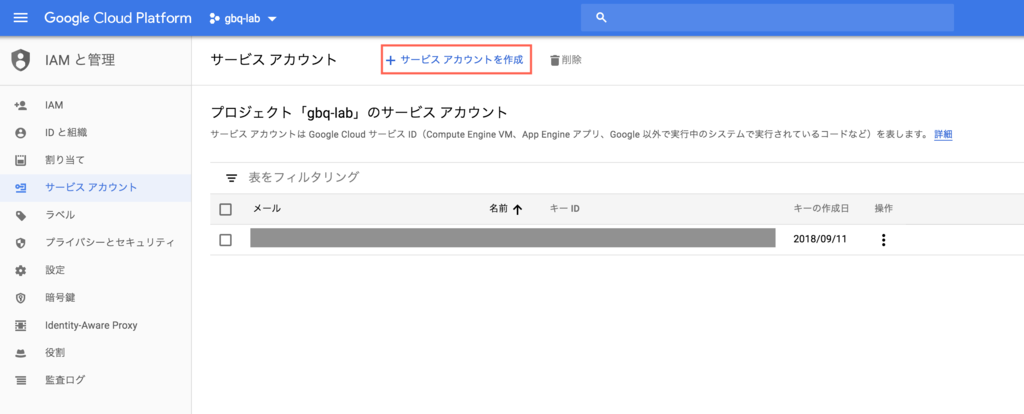Click サービス アカウントを作成 button
The image size is (1024, 414).
point(456,60)
